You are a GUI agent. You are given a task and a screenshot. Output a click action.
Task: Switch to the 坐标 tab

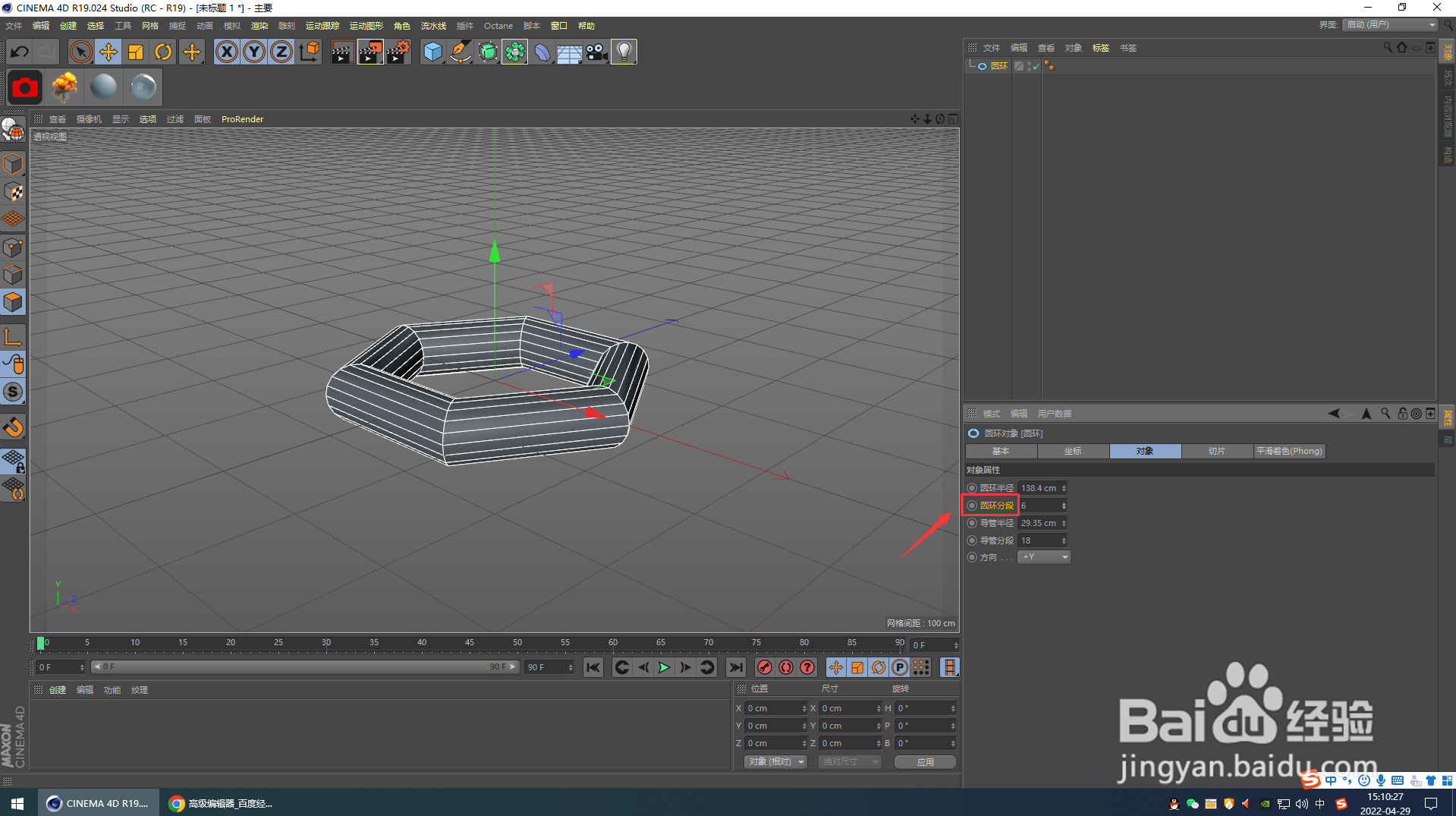[1073, 451]
